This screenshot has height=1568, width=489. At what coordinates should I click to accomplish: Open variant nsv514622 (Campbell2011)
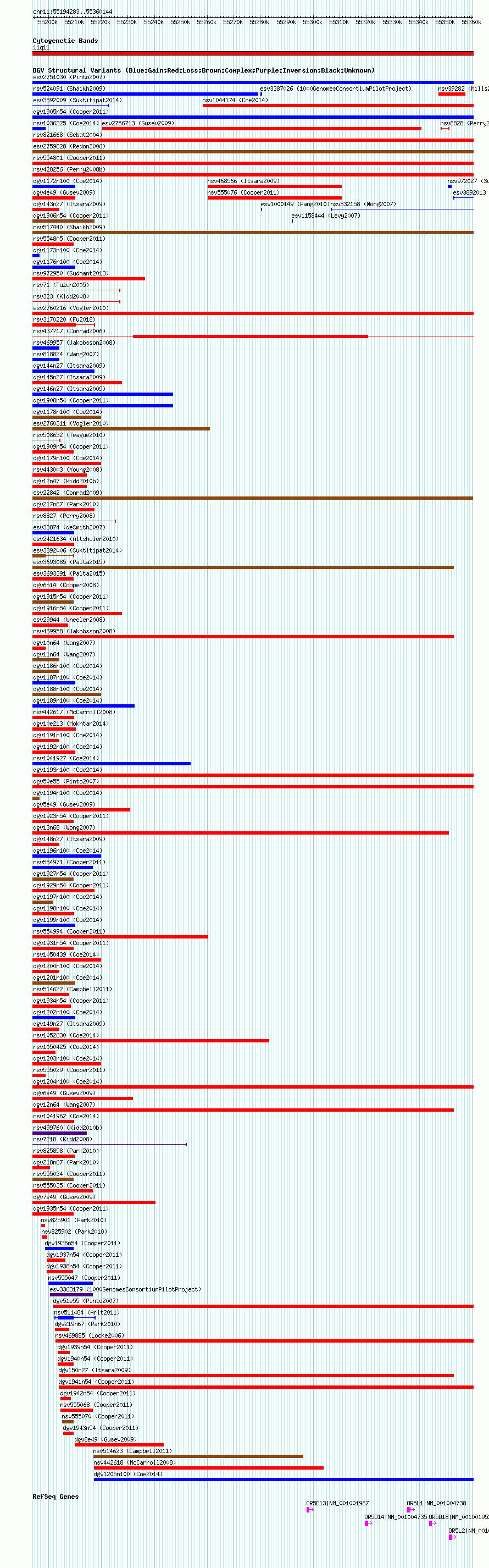coord(73,990)
